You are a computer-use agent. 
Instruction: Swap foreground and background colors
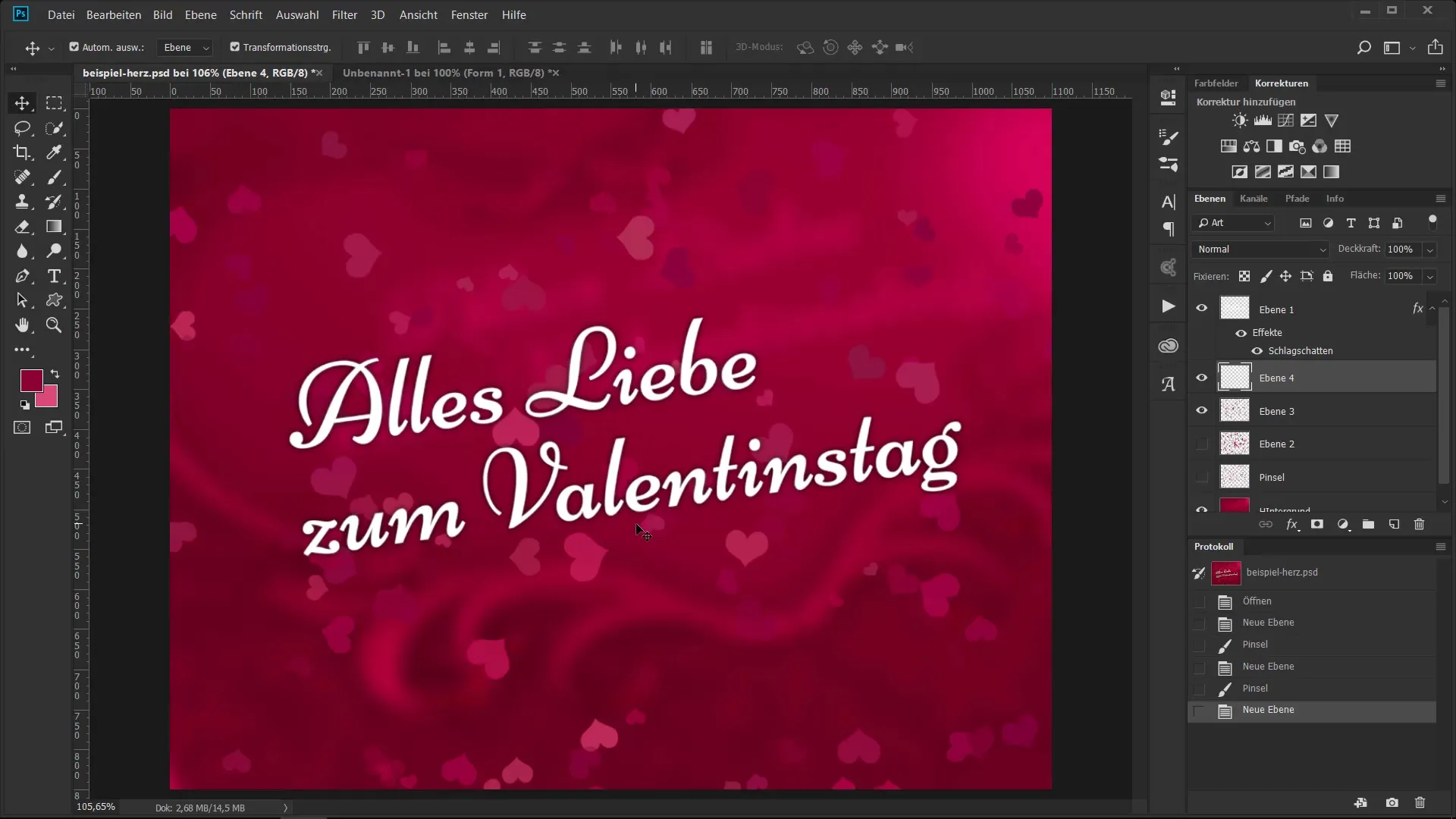coord(55,374)
